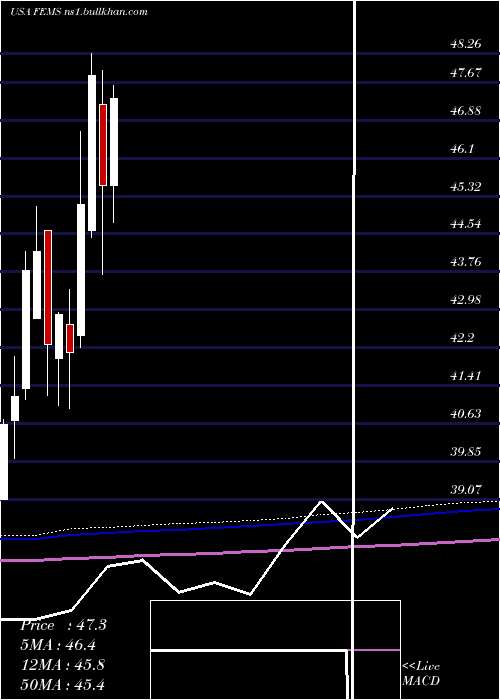Viewport: 500px width, 700px height.
Task: Click the 40.63 price level label
Action: [466, 414]
